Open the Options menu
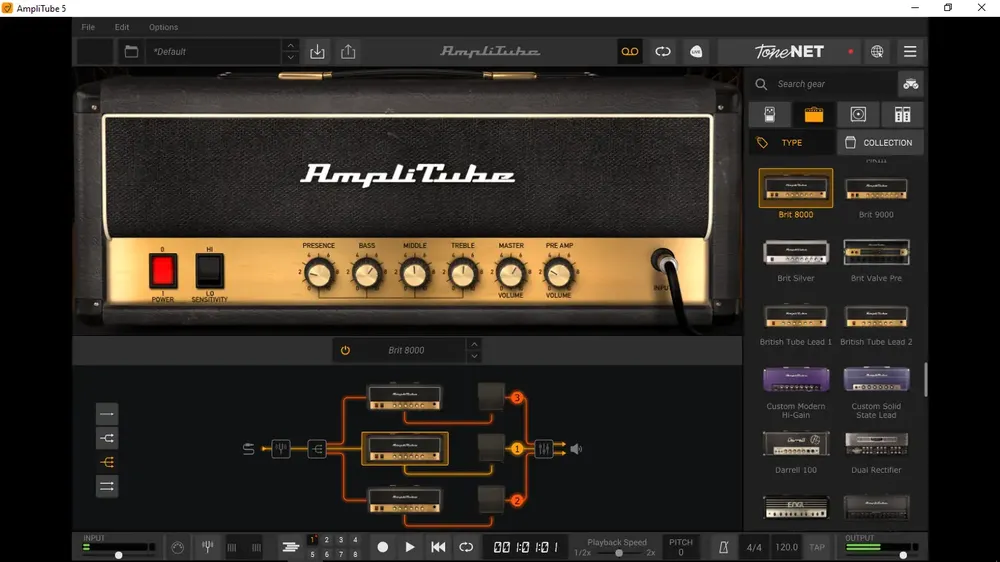 click(x=163, y=27)
